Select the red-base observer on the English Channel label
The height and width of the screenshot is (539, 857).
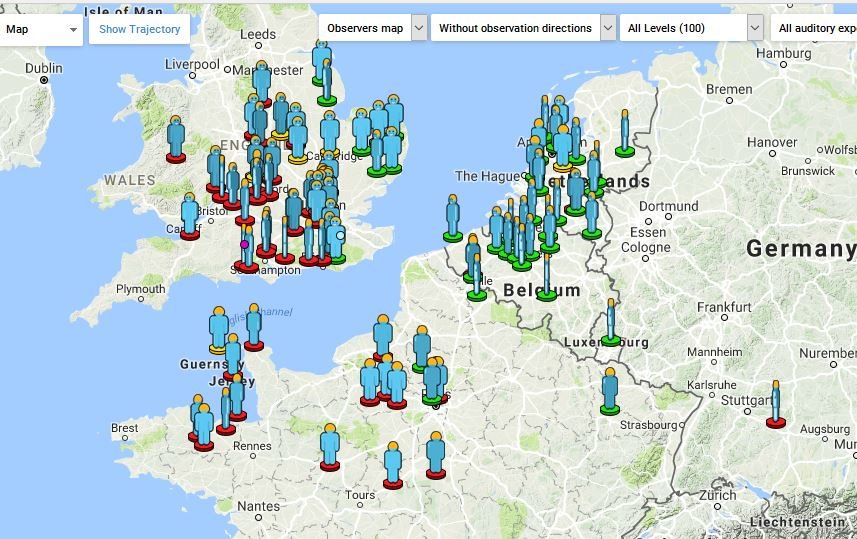[254, 327]
